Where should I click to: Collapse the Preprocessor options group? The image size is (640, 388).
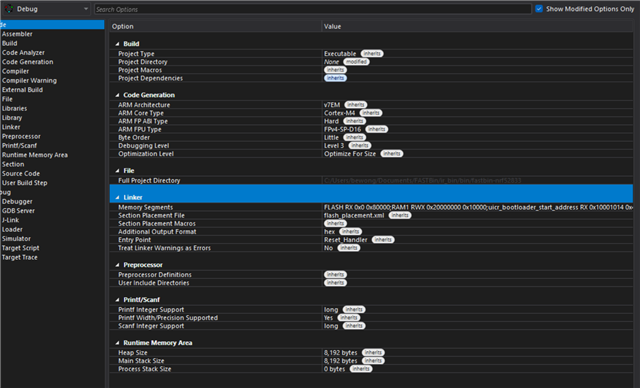click(117, 265)
